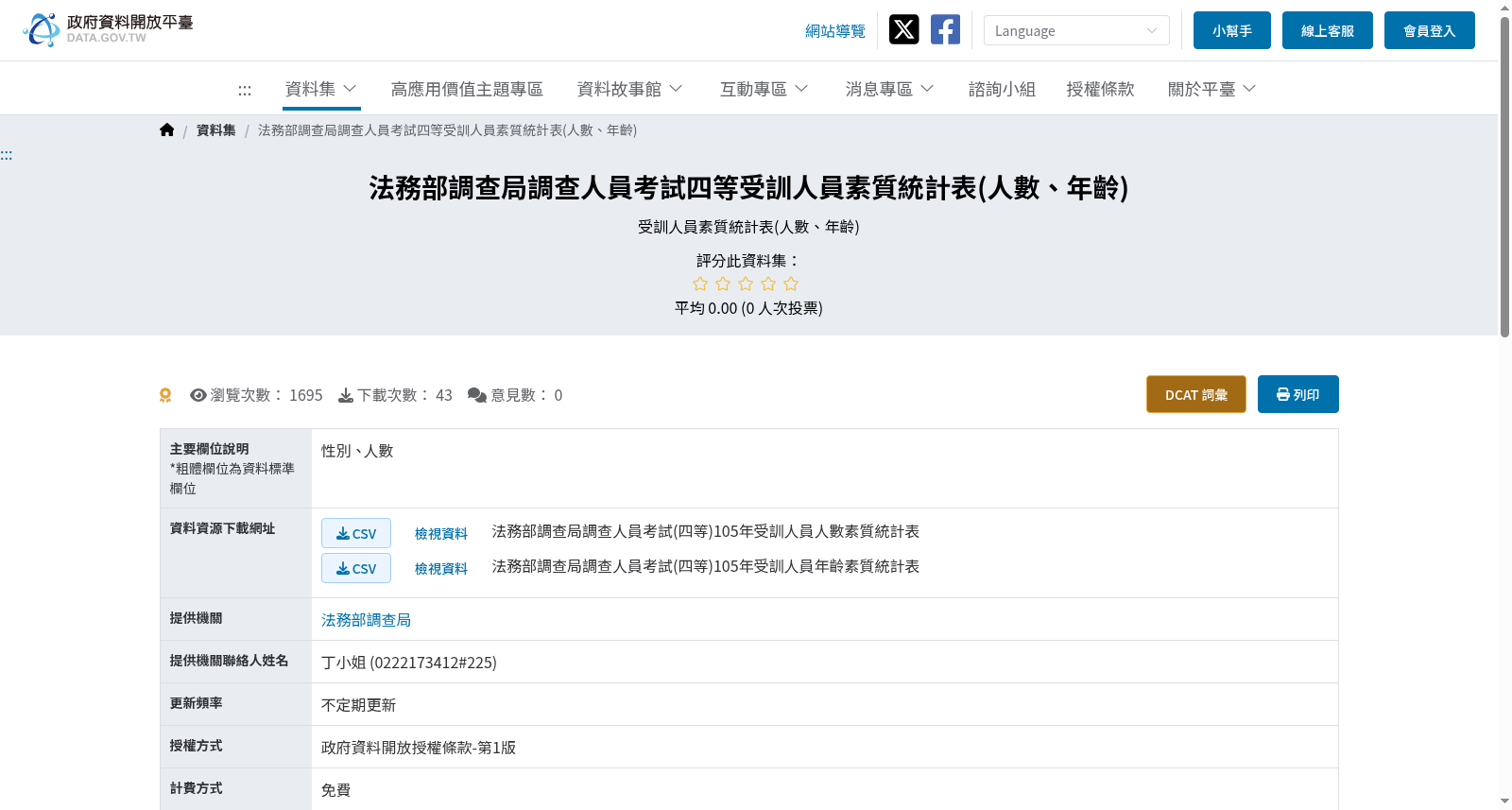
Task: Click the ::: accesskey marker in navigation bar
Action: tap(245, 90)
